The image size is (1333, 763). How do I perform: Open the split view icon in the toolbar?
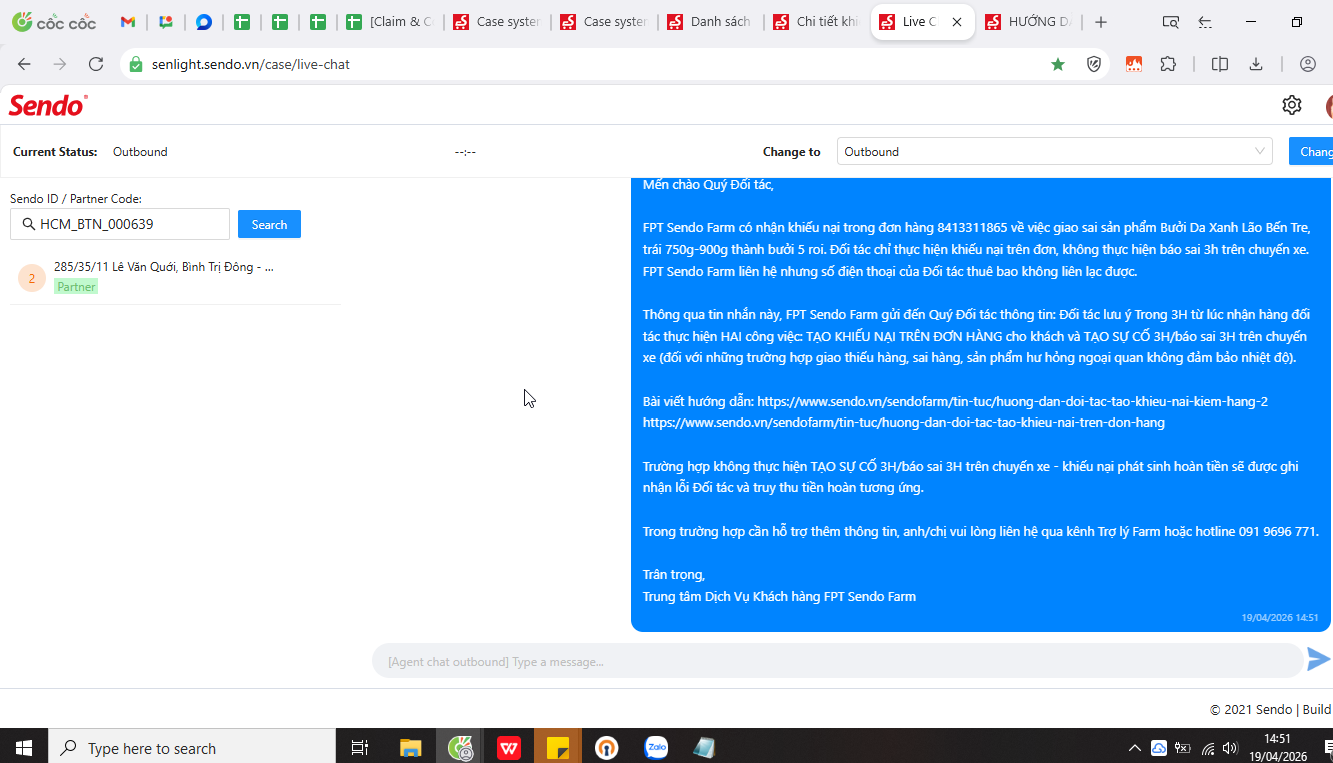1220,64
